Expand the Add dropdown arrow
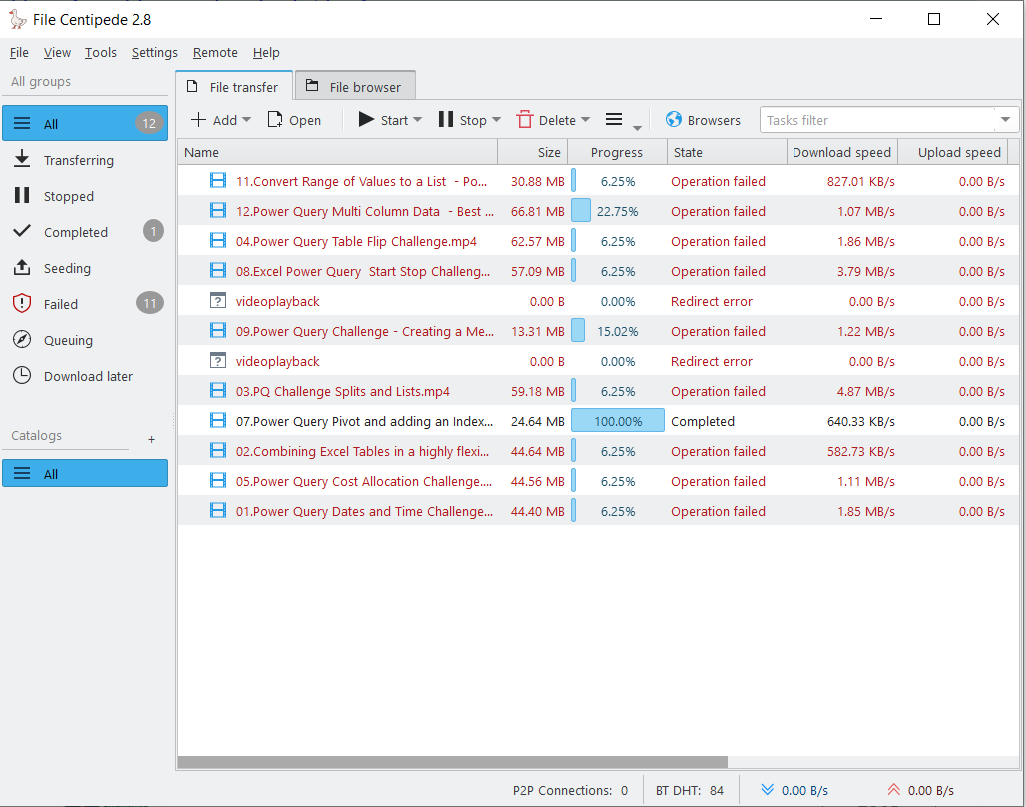 click(x=246, y=119)
